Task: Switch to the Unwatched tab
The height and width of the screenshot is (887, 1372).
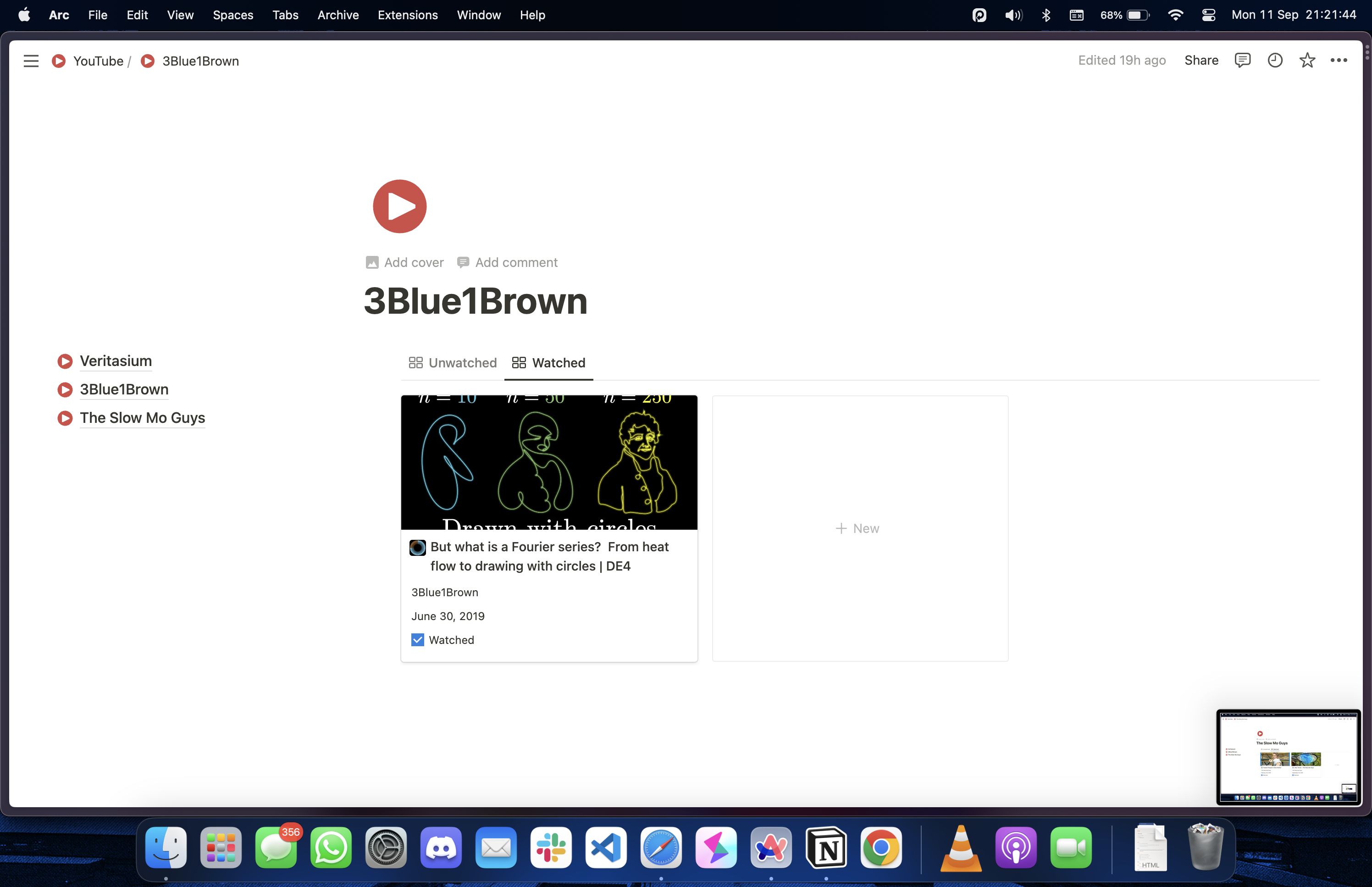Action: coord(453,363)
